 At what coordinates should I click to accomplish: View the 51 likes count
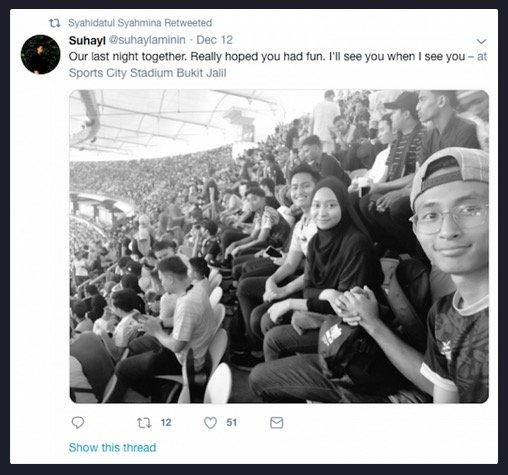[x=232, y=423]
